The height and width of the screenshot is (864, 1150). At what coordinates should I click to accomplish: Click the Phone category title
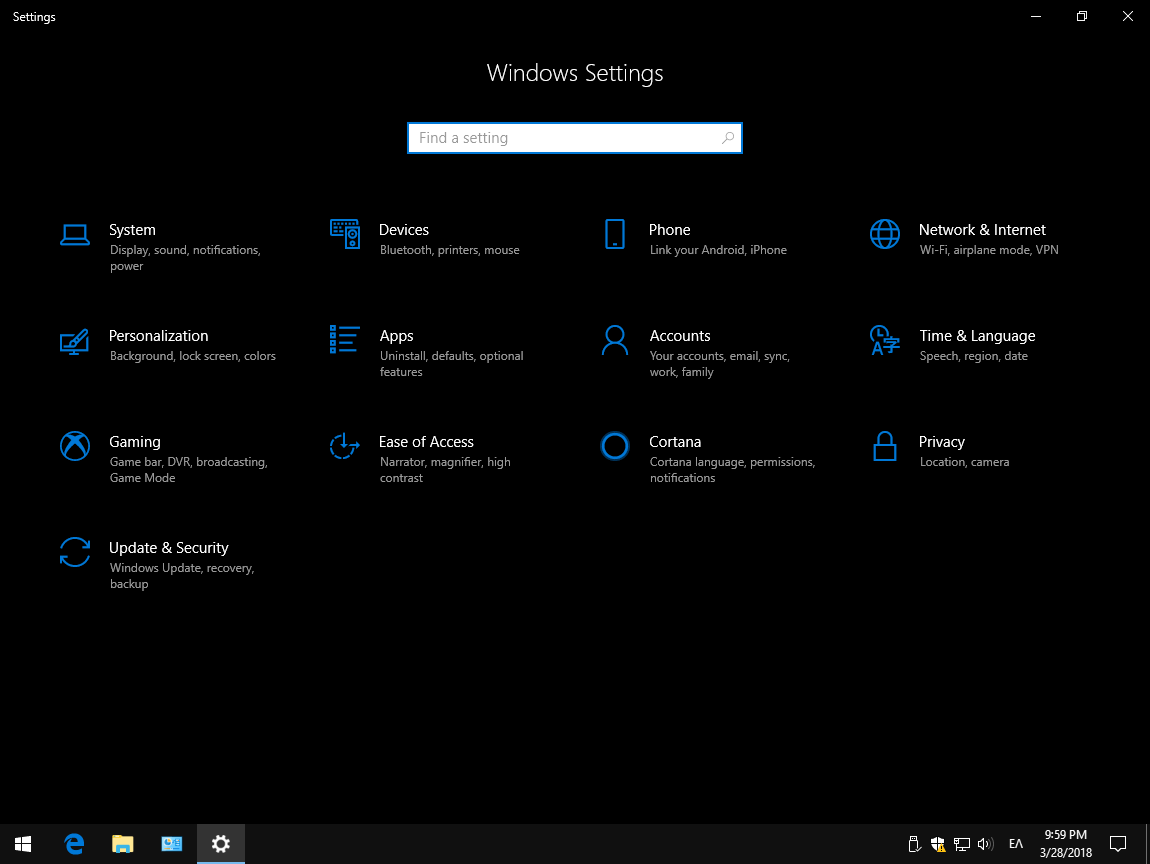pyautogui.click(x=669, y=230)
